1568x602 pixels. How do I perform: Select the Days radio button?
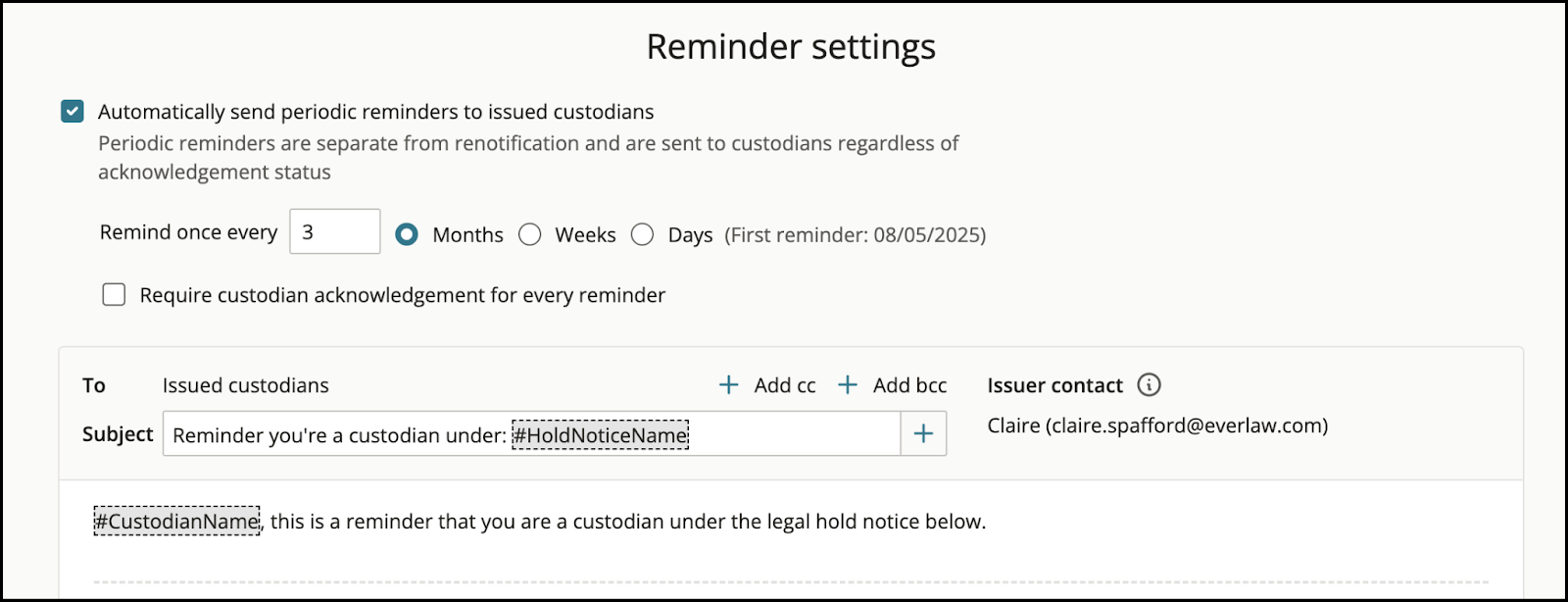tap(643, 234)
